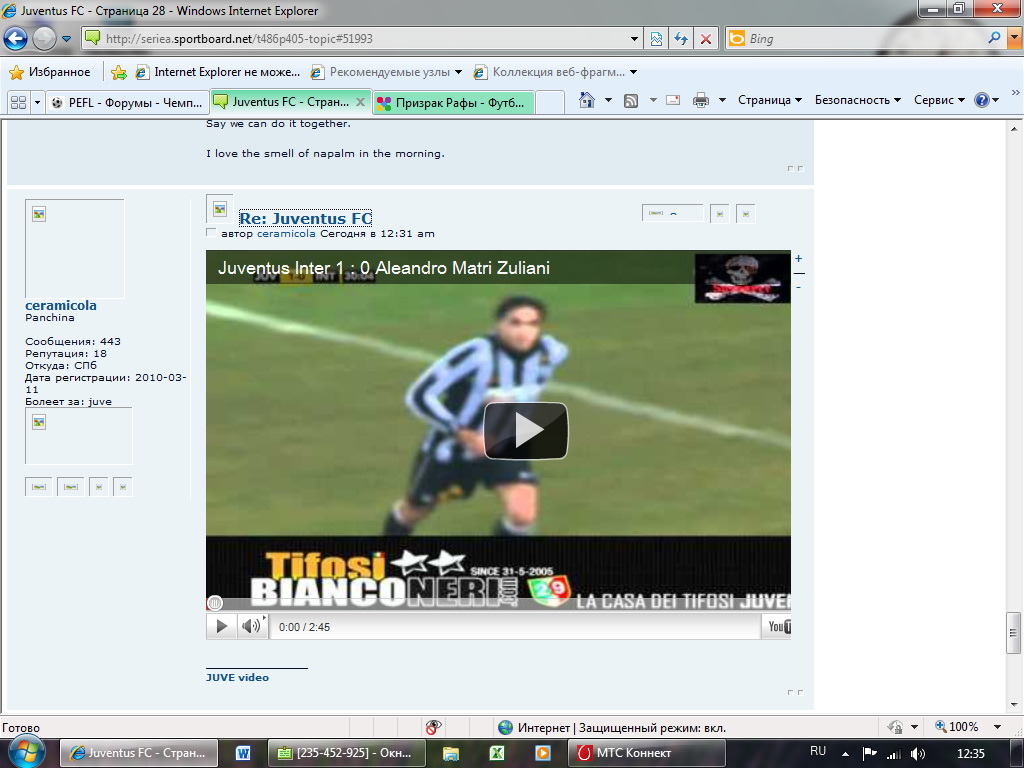Play the video with the center play button
The height and width of the screenshot is (768, 1024).
526,431
